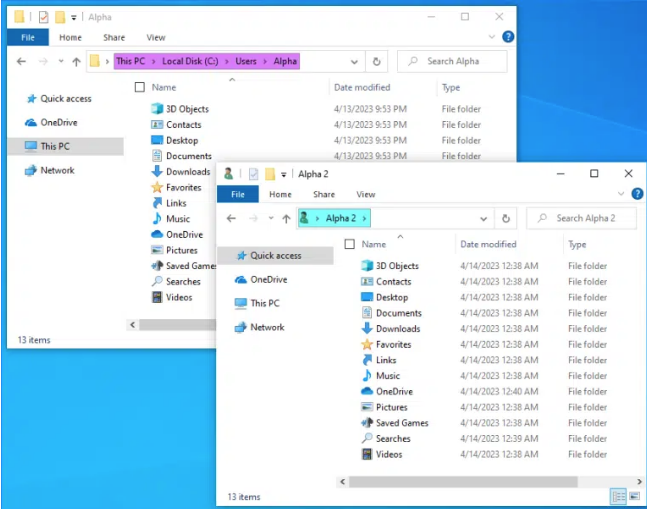Open File menu in Alpha 2 window
This screenshot has height=509, width=647.
tap(238, 194)
